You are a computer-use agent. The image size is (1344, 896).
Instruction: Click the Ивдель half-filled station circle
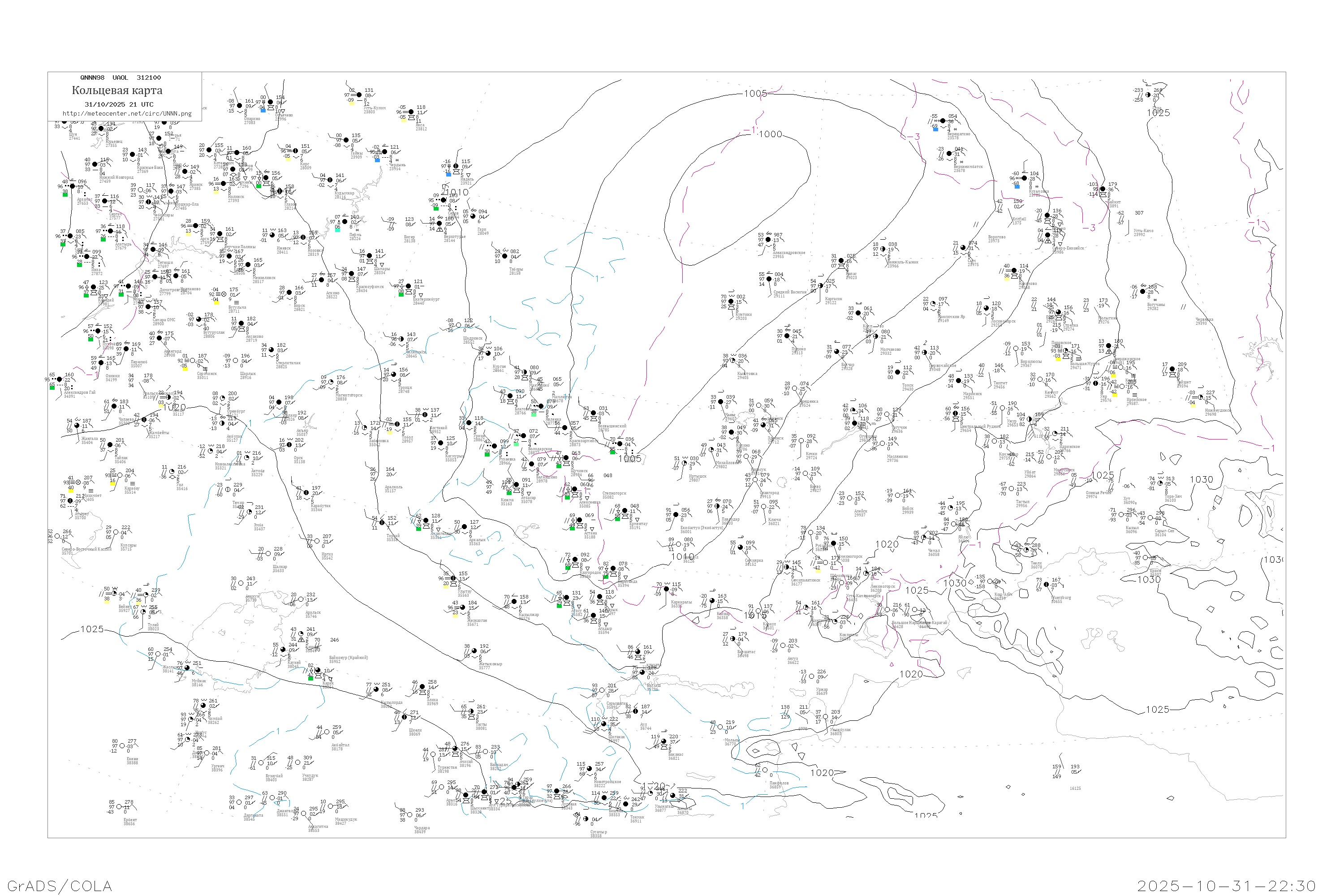pyautogui.click(x=456, y=166)
